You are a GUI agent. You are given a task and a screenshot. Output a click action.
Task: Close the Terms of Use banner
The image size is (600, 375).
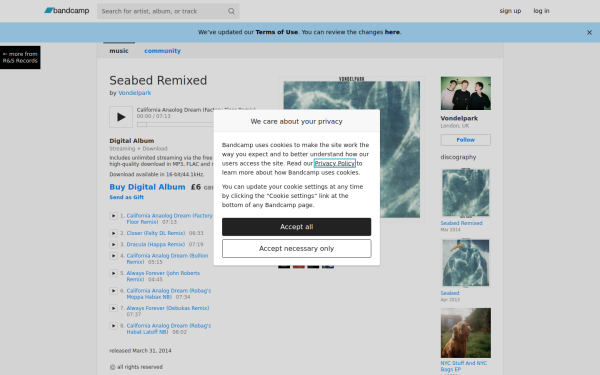click(589, 33)
